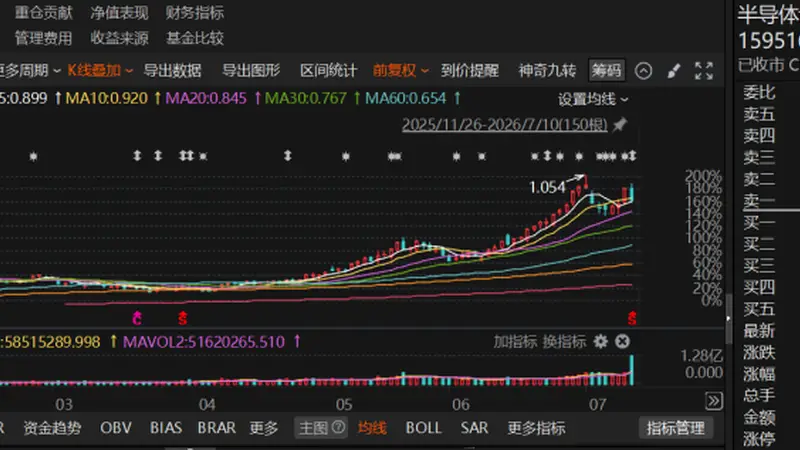Open 更多 sub-indicator list
The width and height of the screenshot is (800, 450).
click(264, 428)
